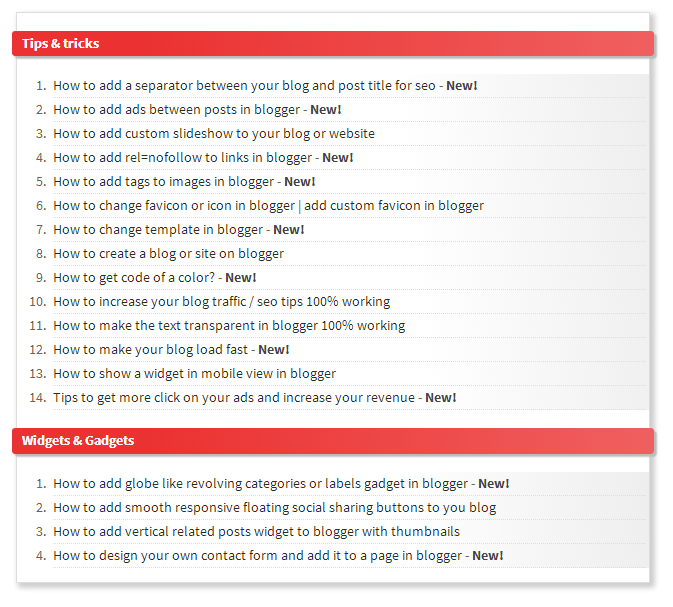Open 'How to change template in blogger' link
This screenshot has height=607, width=673.
pos(158,230)
